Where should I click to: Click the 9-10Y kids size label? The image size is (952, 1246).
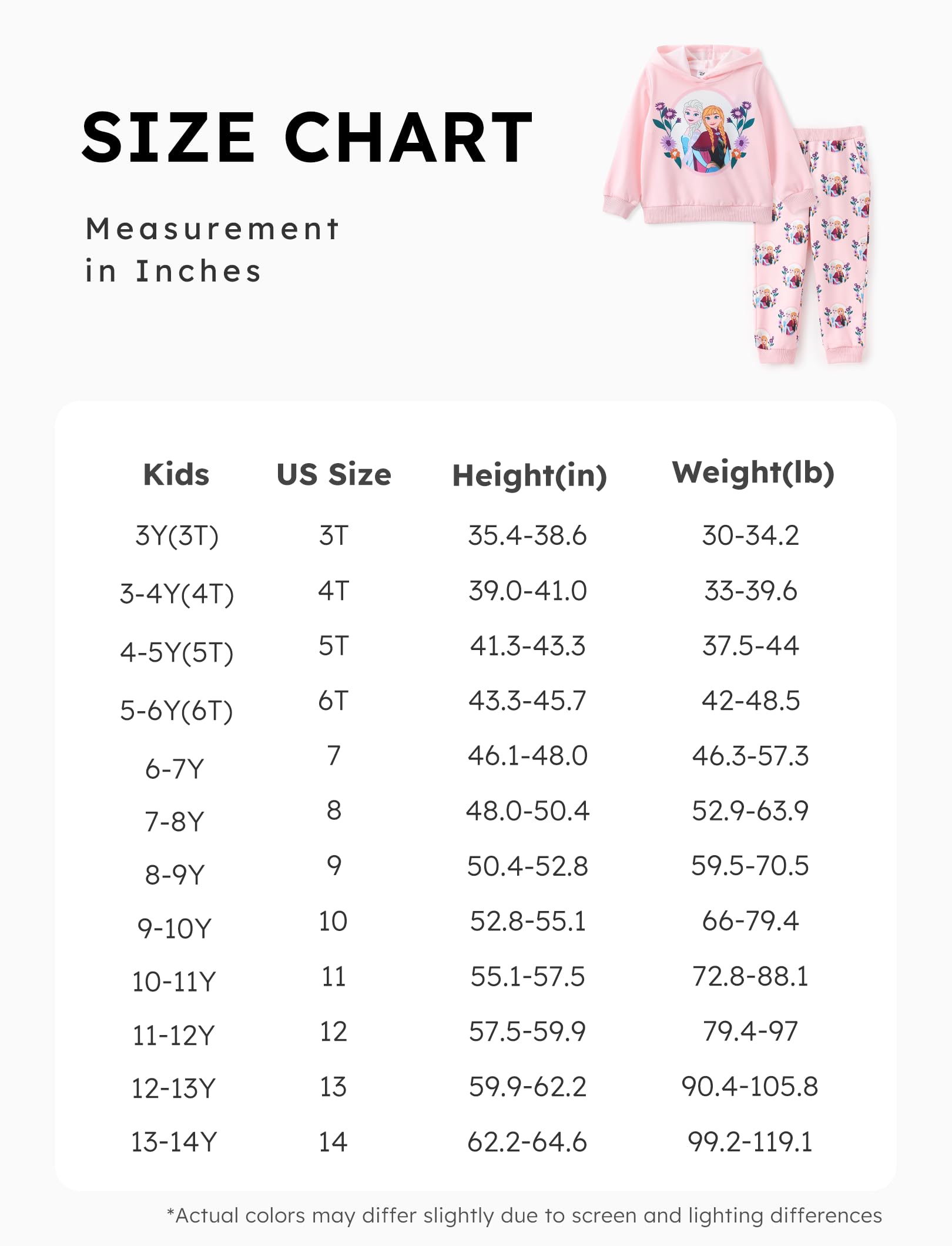point(174,929)
